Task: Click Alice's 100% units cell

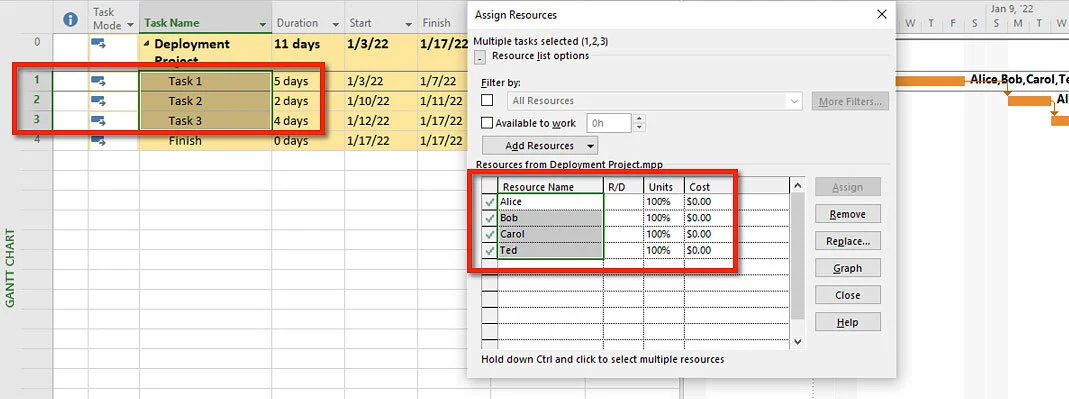Action: [664, 202]
